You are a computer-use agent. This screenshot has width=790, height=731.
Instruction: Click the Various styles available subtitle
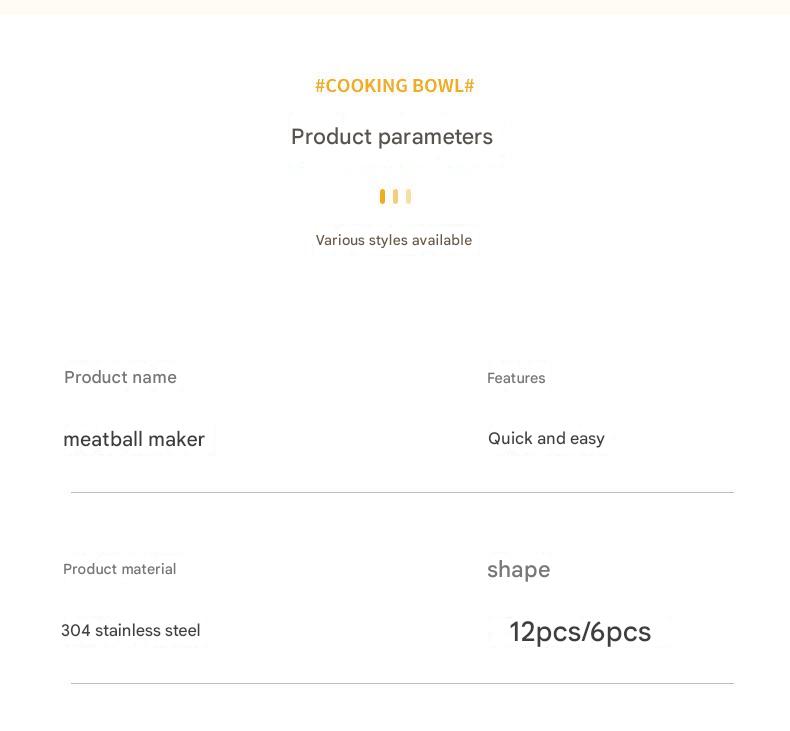tap(393, 240)
